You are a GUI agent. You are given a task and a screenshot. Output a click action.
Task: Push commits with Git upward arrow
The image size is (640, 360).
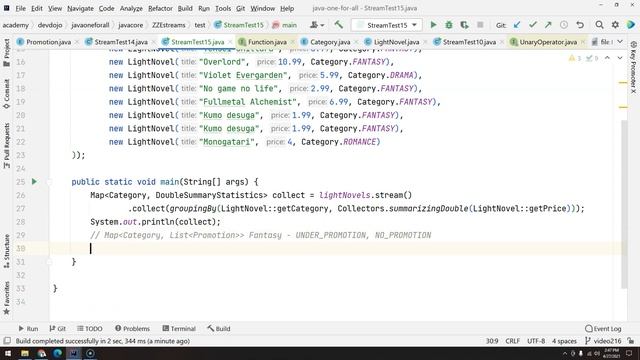(548, 25)
